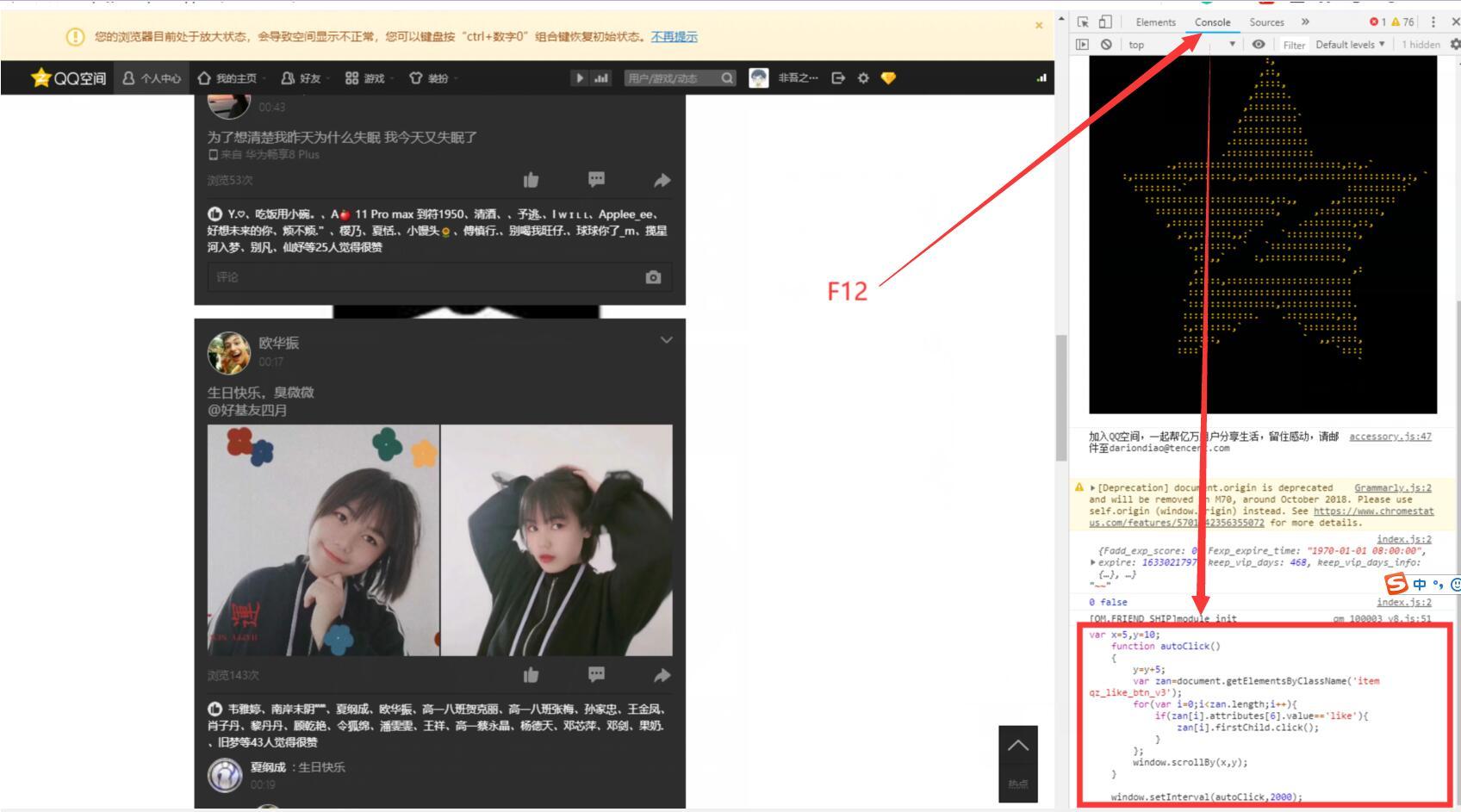This screenshot has width=1461, height=812.
Task: Click the back-to-top arrow button
Action: coord(1017,747)
